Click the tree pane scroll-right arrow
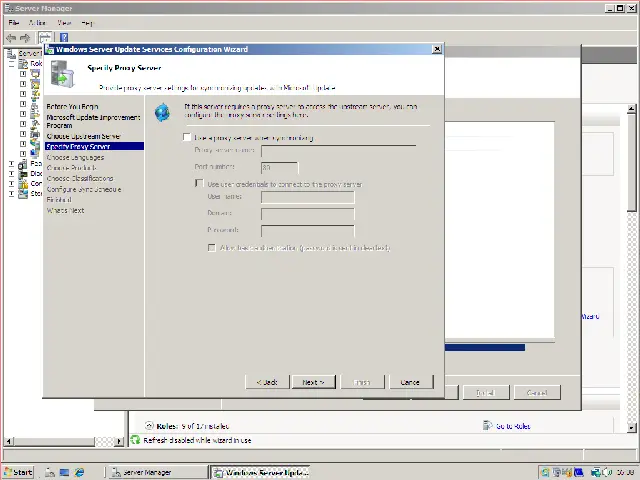640x480 pixels. [119, 441]
